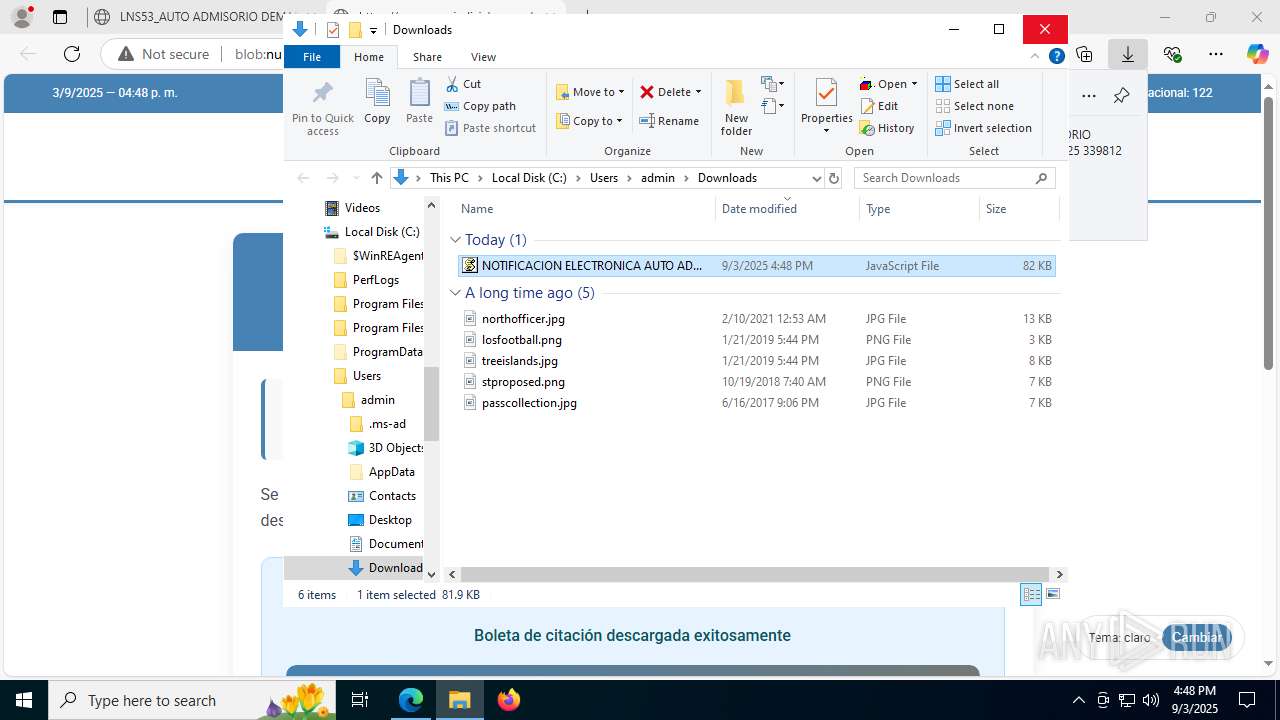Open Firefox from the taskbar
This screenshot has width=1280, height=720.
(509, 700)
